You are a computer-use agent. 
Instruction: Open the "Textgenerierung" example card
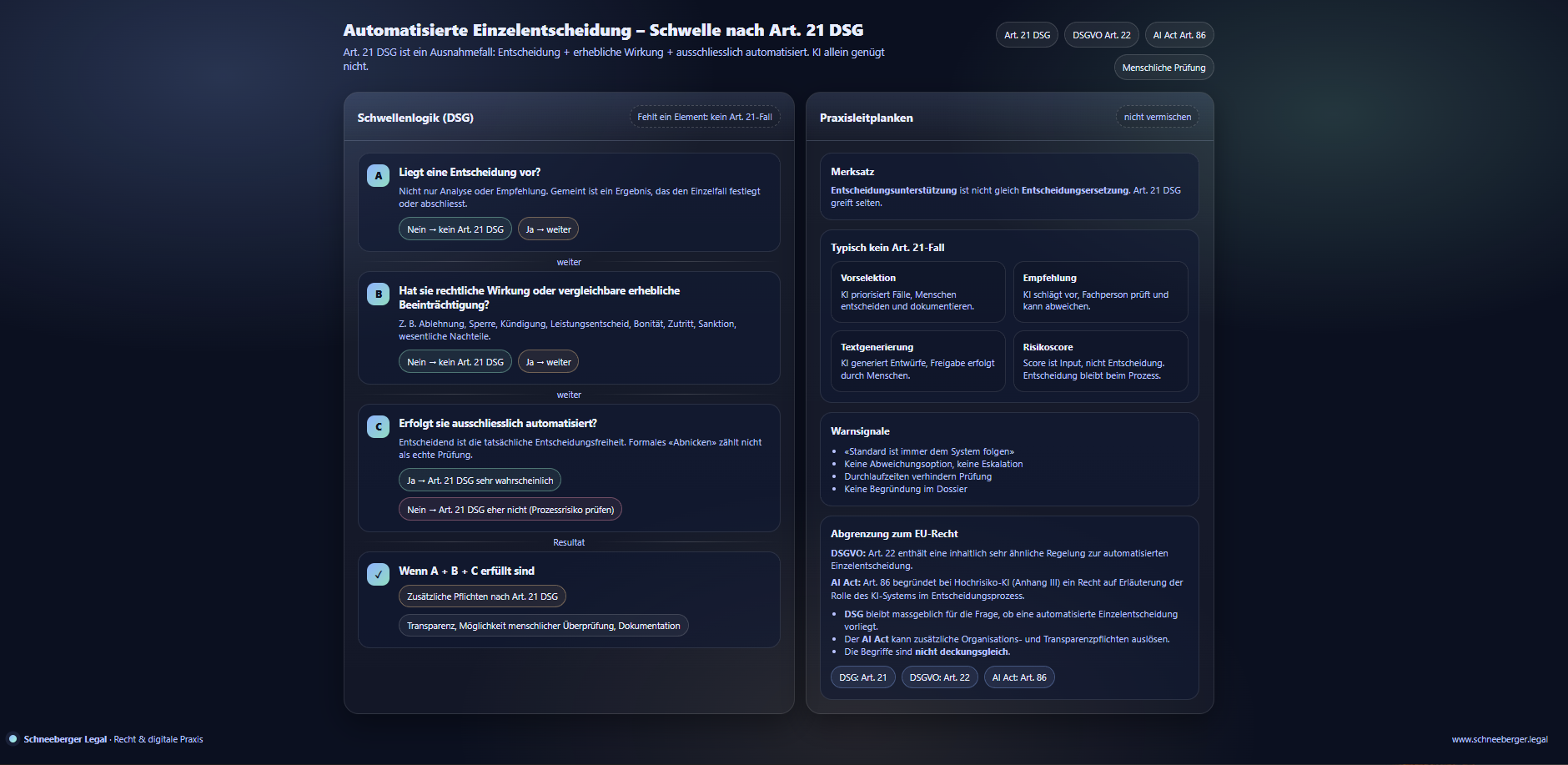917,360
